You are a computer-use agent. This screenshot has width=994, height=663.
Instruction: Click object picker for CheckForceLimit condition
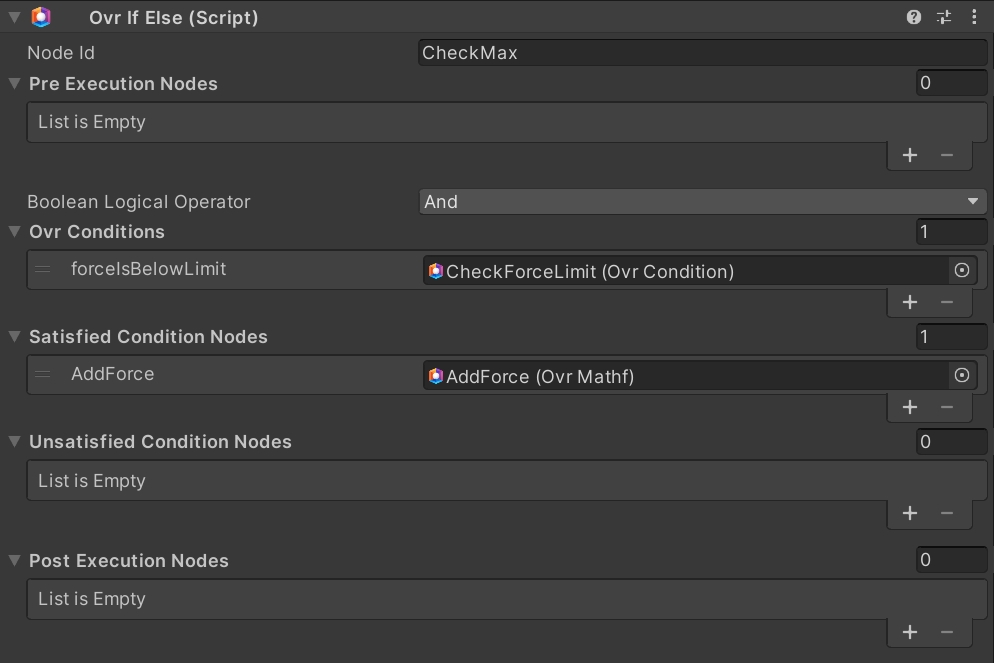(962, 271)
